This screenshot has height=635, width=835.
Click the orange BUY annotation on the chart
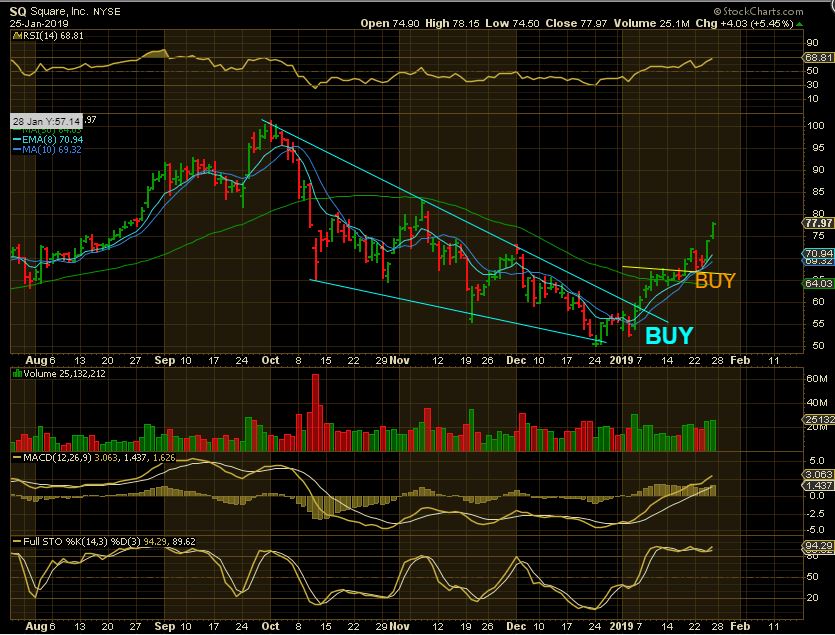(715, 281)
